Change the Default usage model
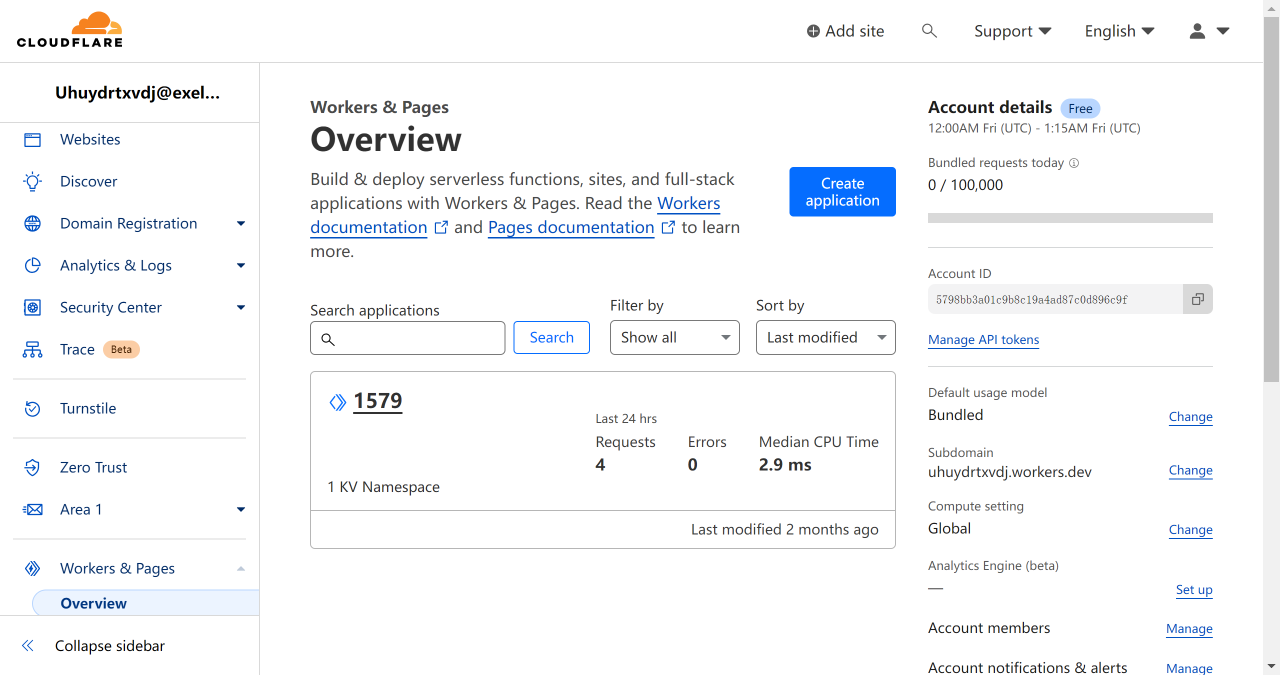The height and width of the screenshot is (675, 1280). click(x=1191, y=417)
